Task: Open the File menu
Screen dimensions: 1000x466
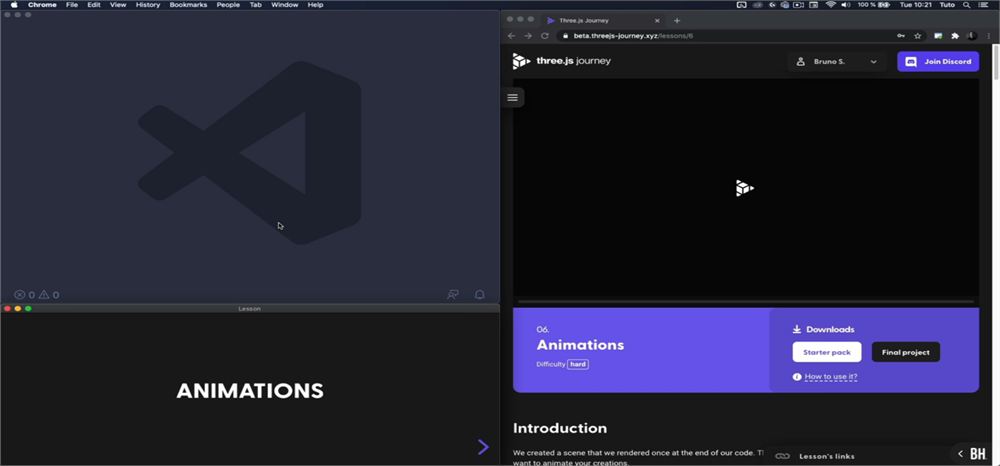Action: 72,4
